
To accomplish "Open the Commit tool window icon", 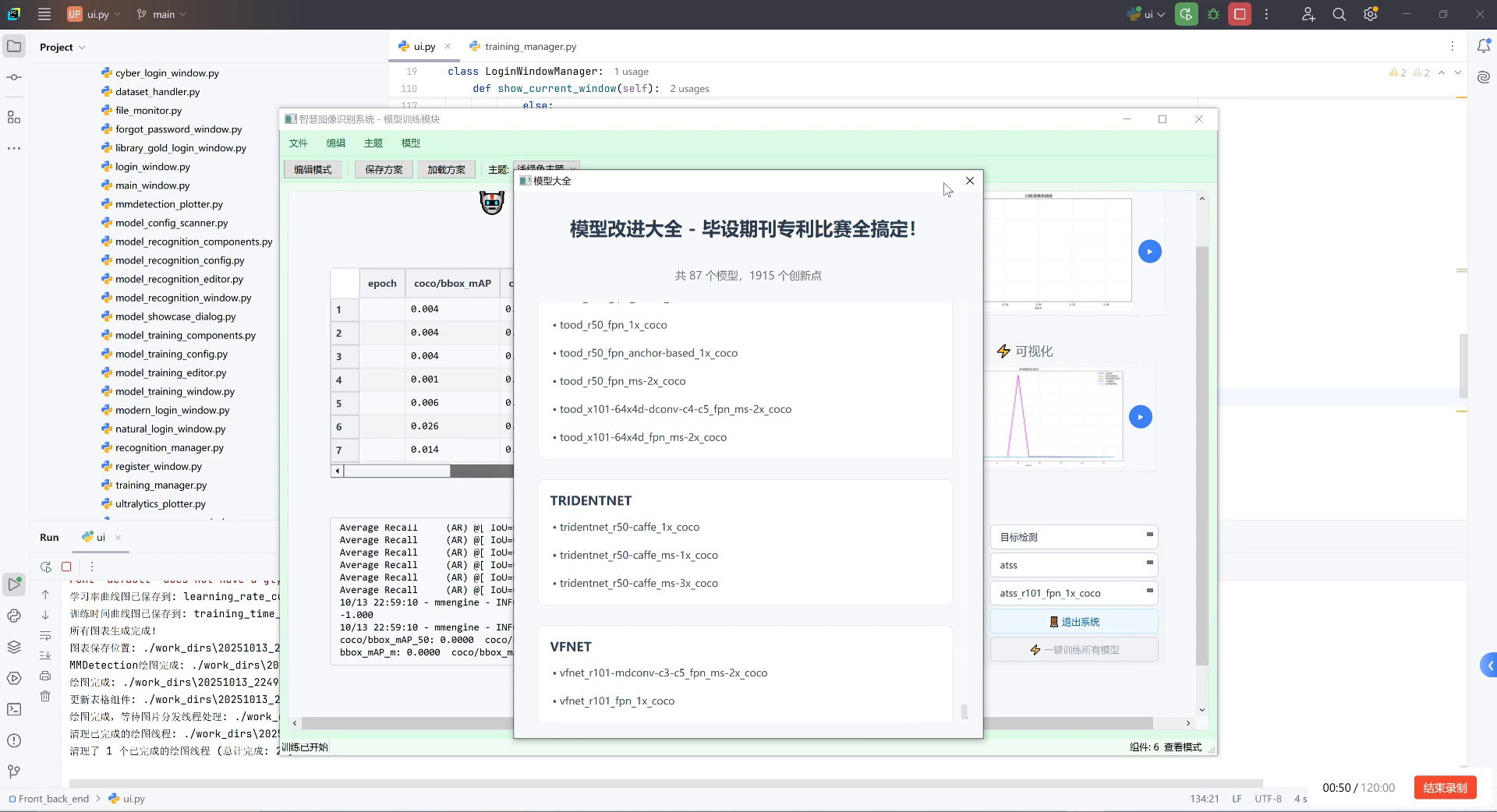I will click(14, 77).
